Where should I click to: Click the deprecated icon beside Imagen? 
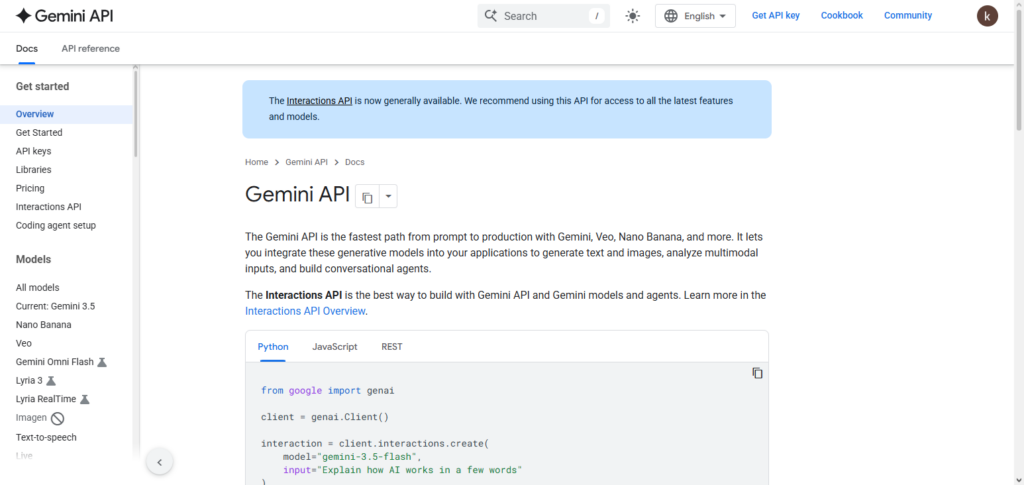(x=57, y=418)
